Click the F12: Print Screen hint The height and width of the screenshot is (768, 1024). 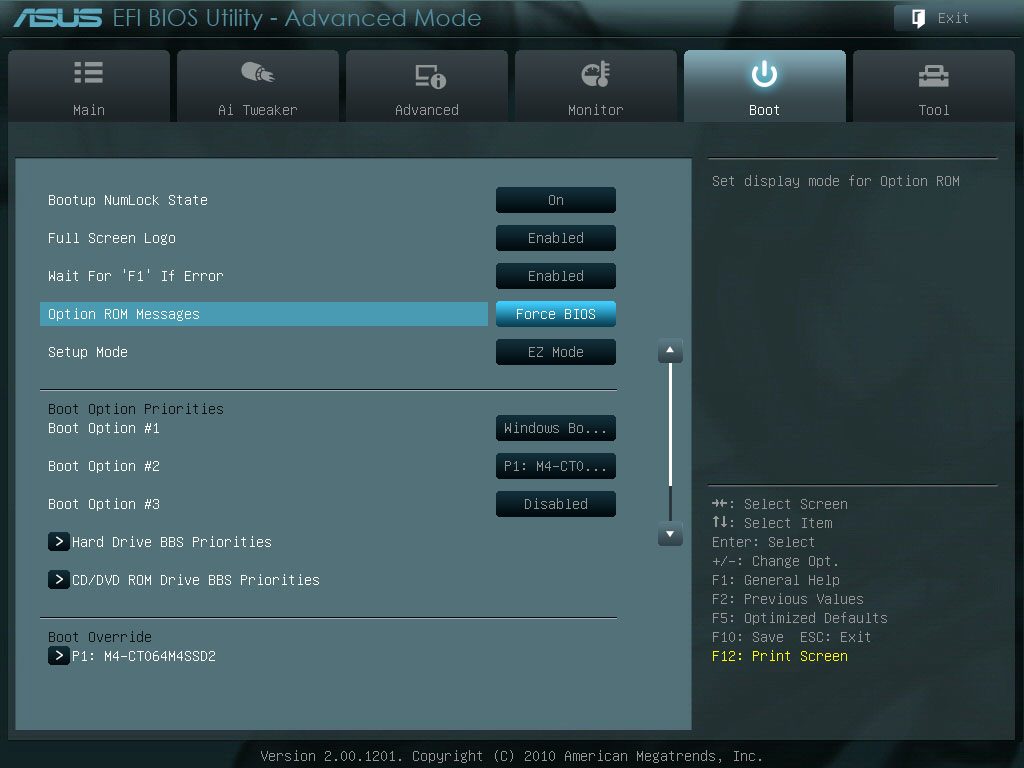(x=779, y=656)
